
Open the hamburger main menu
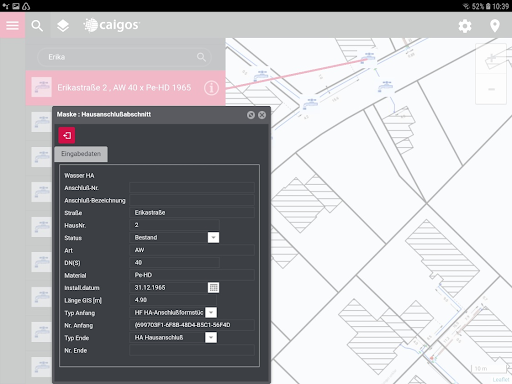tap(12, 25)
